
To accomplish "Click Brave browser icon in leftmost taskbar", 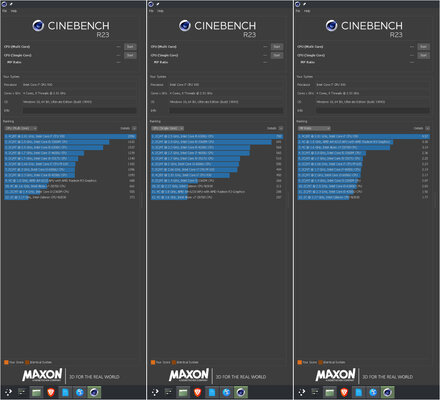I will [51, 392].
